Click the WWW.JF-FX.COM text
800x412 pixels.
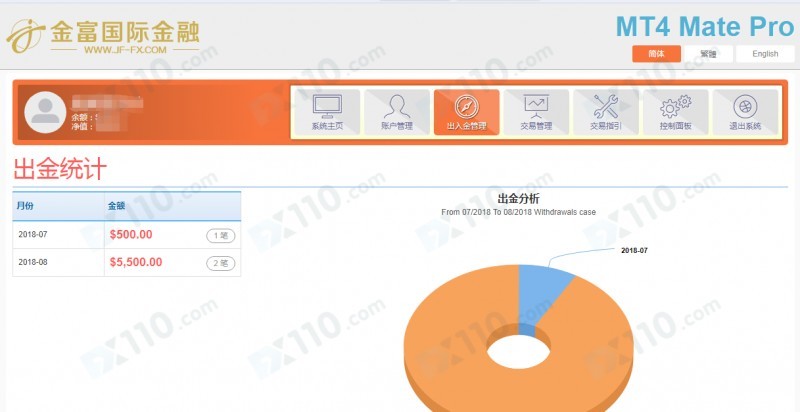[x=125, y=50]
